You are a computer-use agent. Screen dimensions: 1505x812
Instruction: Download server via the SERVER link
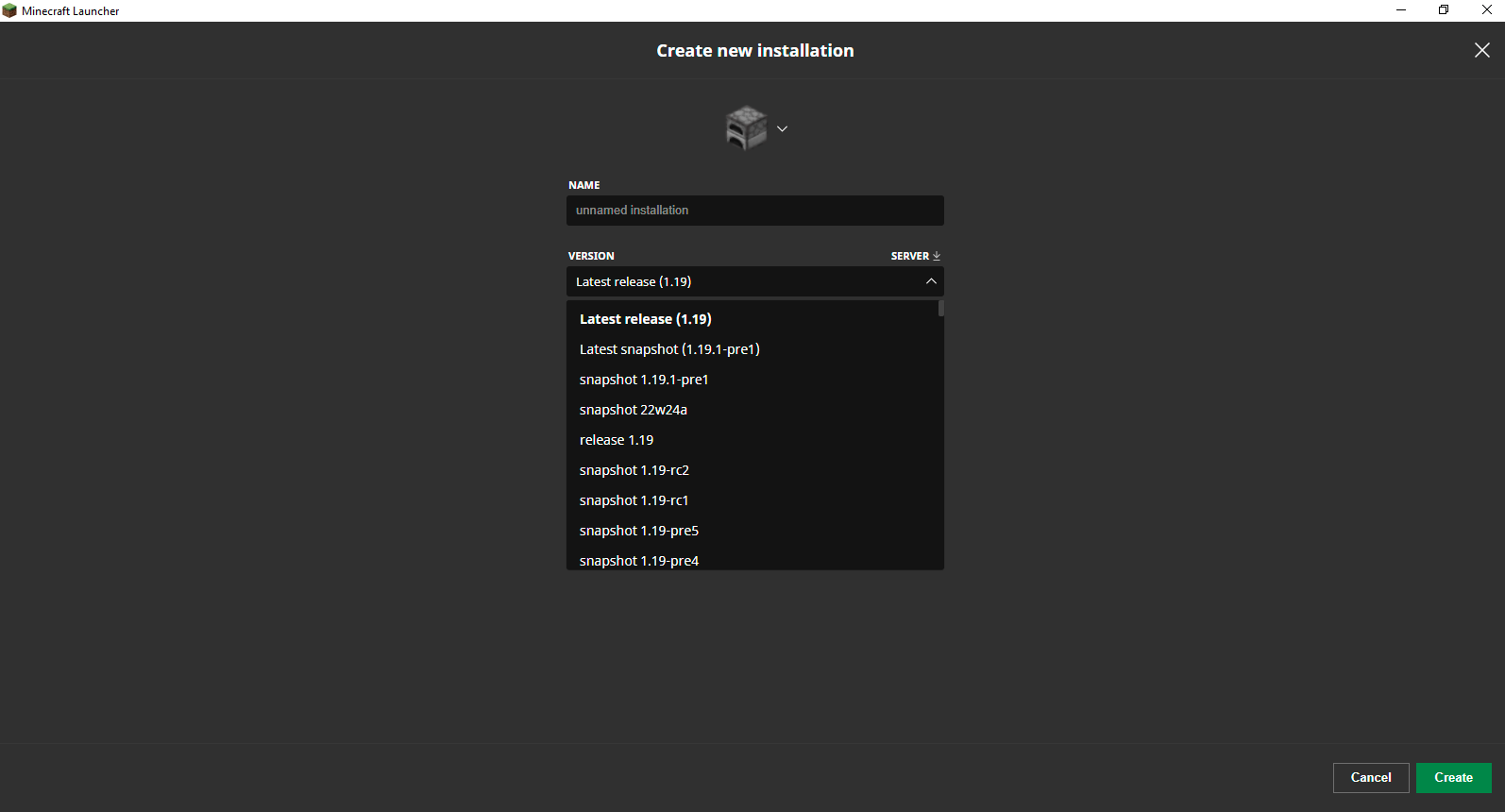tap(915, 256)
